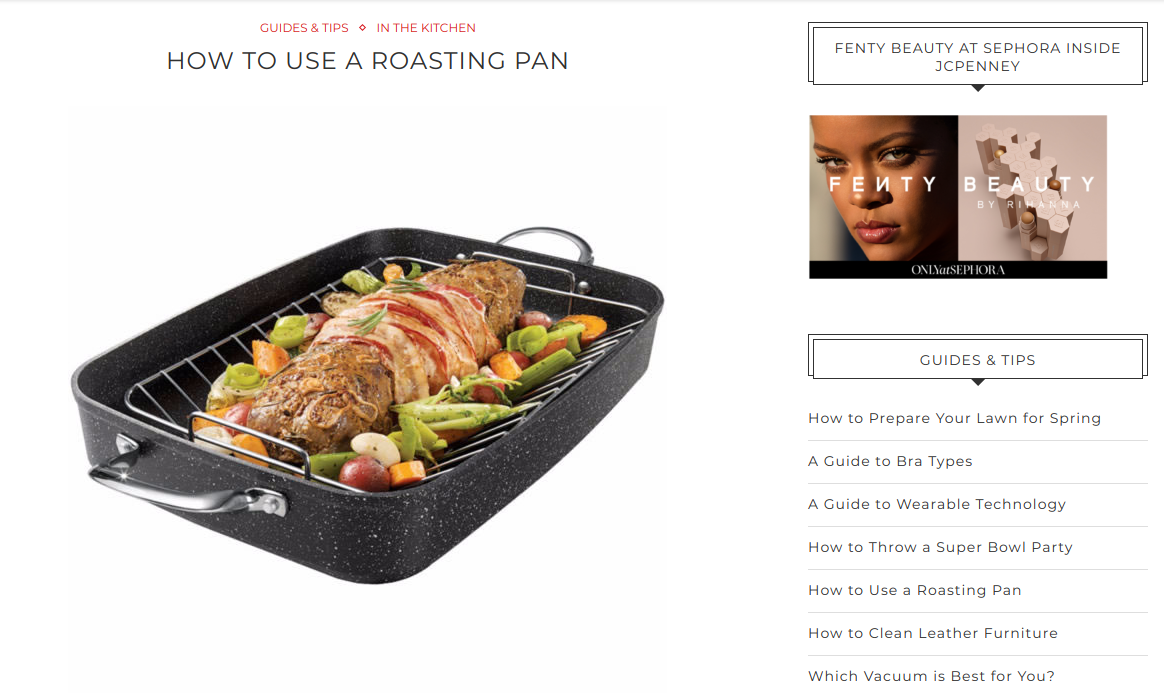Click the diamond separator between breadcrumbs
1164x693 pixels.
[362, 27]
